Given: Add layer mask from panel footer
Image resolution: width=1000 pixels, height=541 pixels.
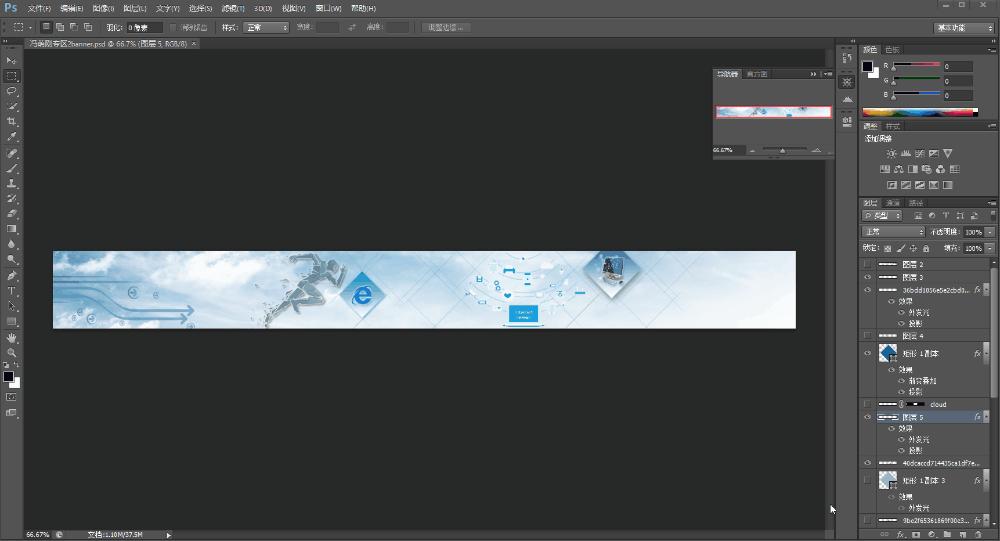Looking at the screenshot, I should pos(916,535).
